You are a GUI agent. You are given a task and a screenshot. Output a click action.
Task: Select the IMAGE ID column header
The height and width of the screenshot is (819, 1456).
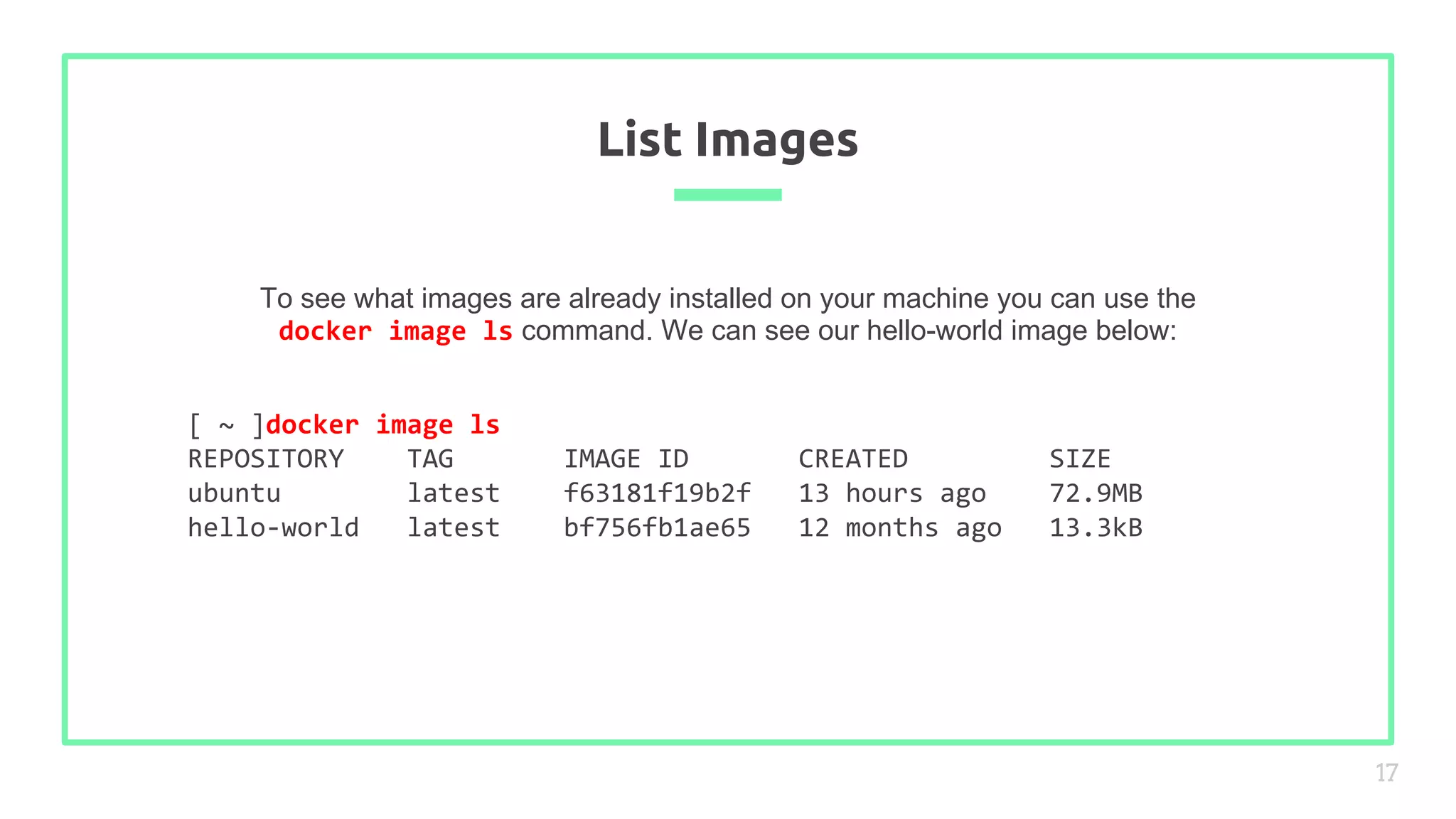[x=626, y=459]
